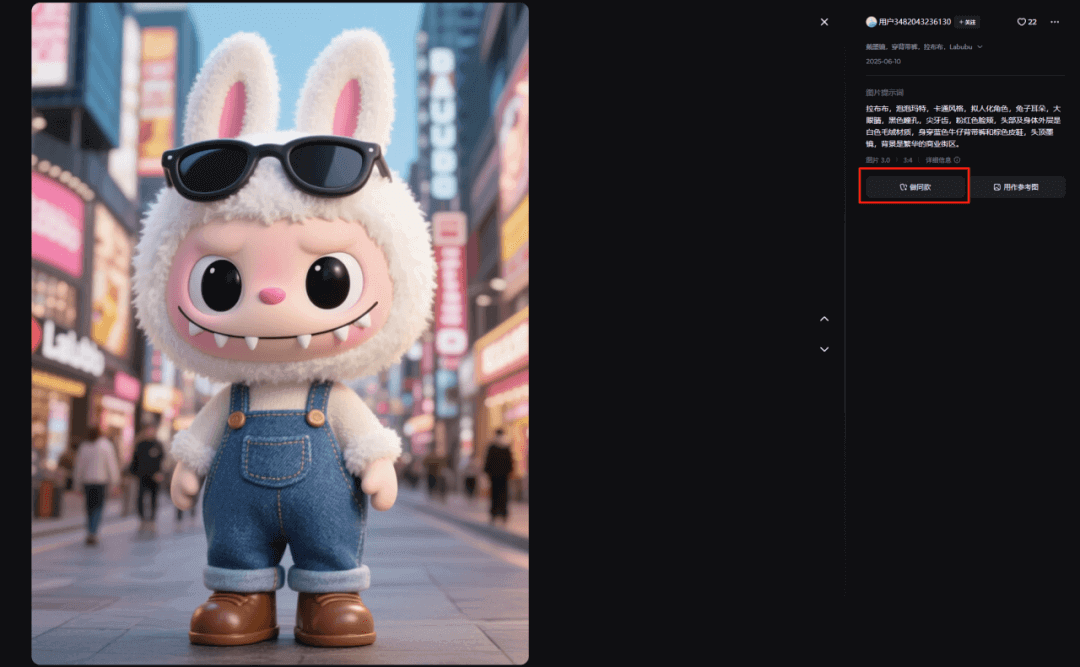
Task: Toggle follow with the +关注 button
Action: coord(967,22)
